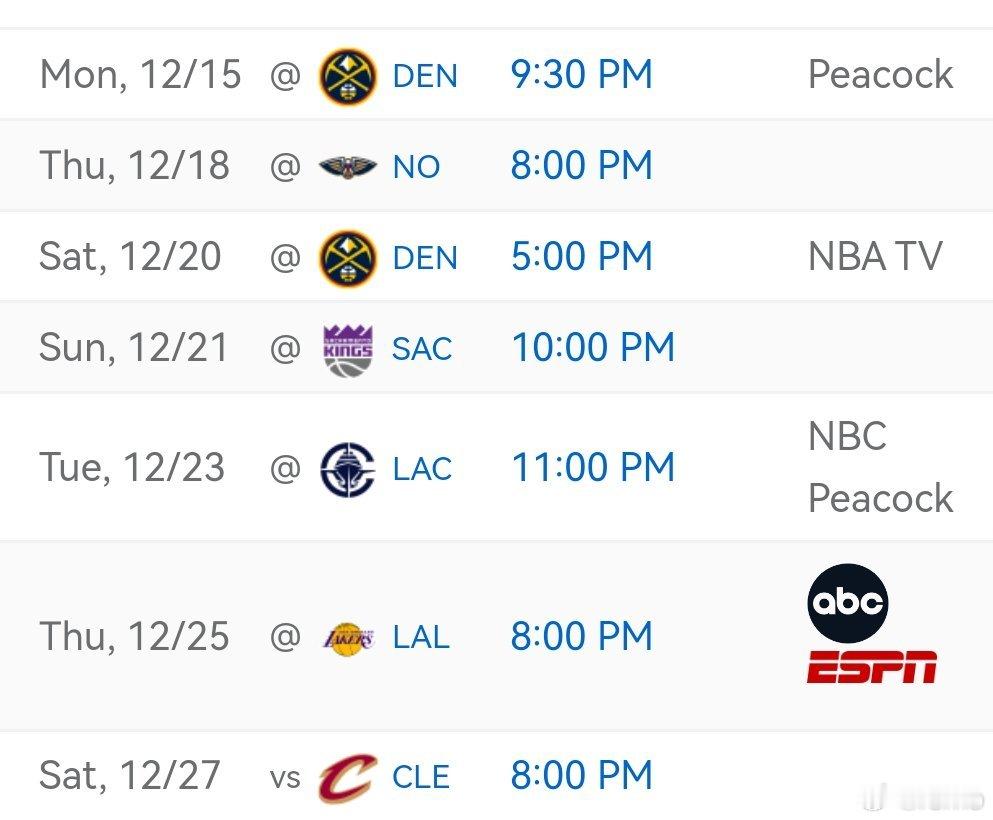Click the Clippers team logo
Screen dimensions: 993x820
pos(347,468)
